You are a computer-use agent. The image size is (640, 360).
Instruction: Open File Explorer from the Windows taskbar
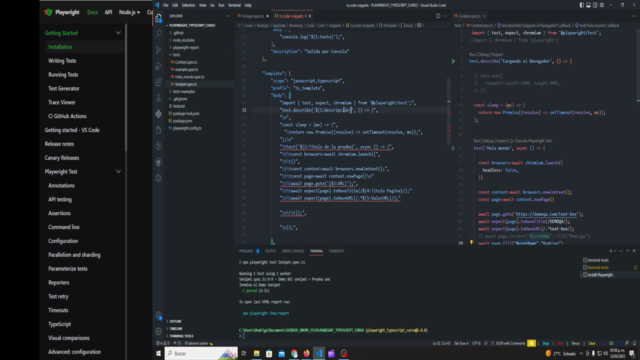(256, 353)
